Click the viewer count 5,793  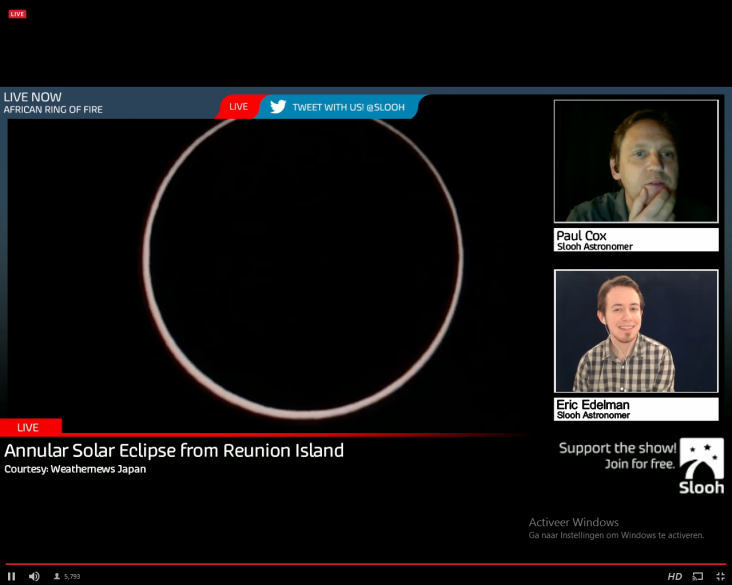pos(68,577)
